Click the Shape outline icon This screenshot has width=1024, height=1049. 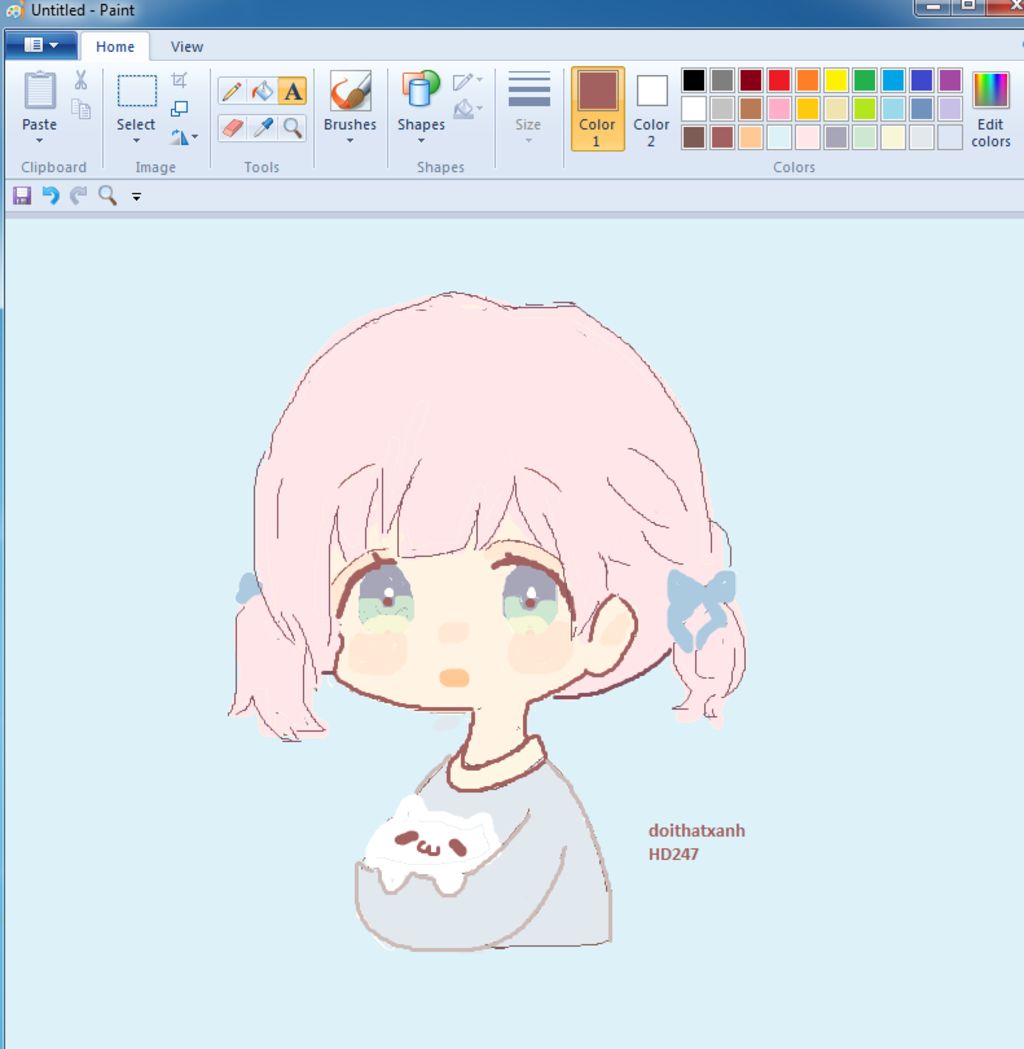(463, 82)
